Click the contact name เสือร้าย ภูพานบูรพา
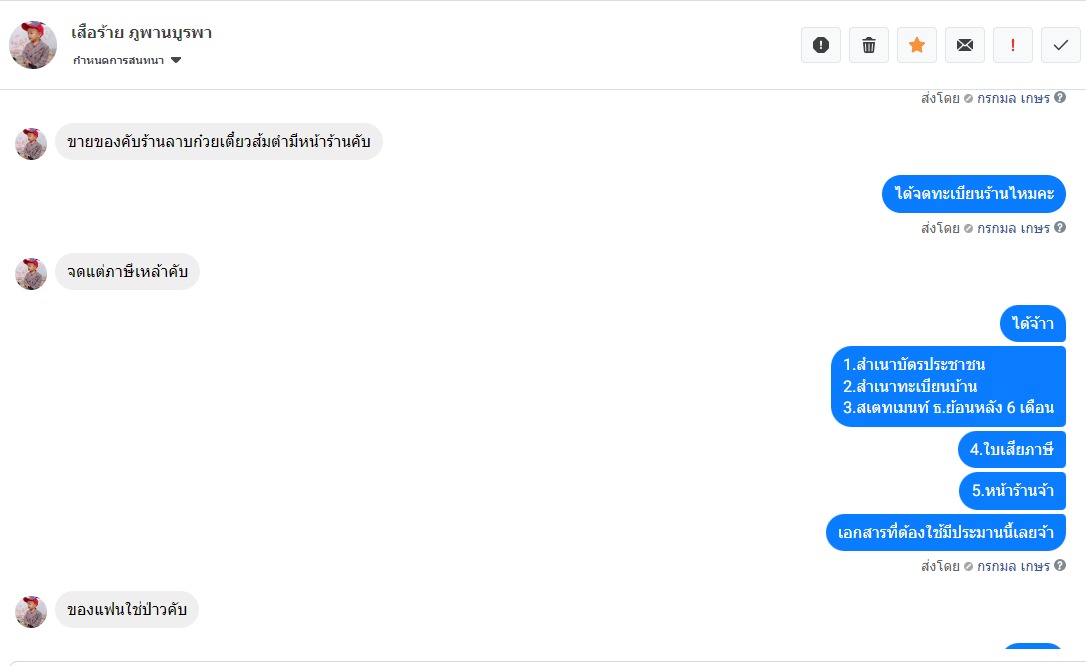This screenshot has width=1086, height=666. [142, 32]
